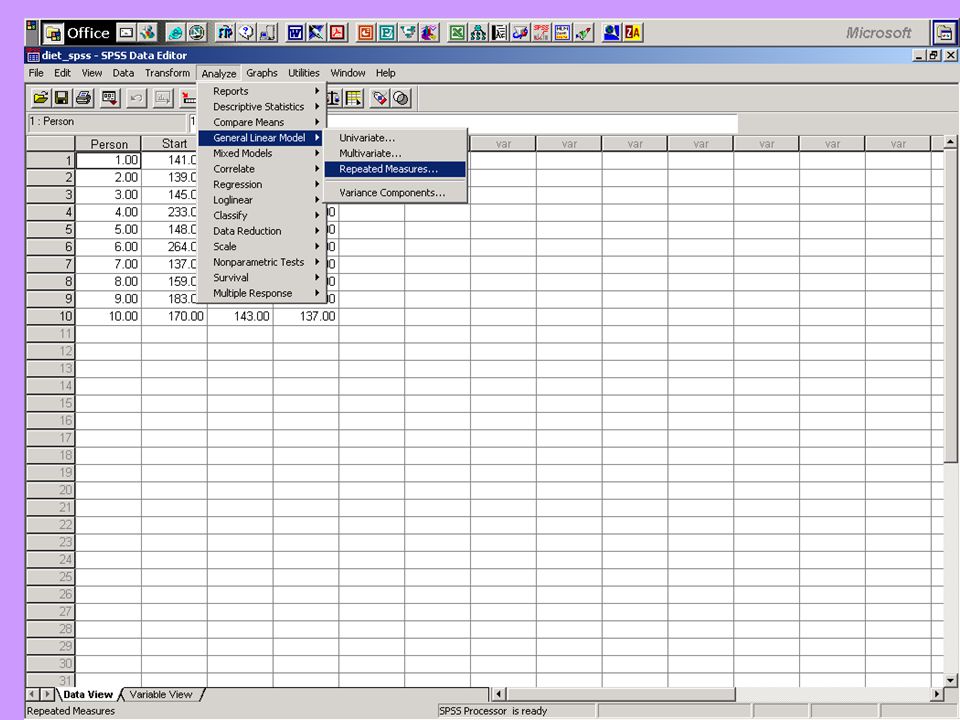
Task: Select cell with value 137.00
Action: click(306, 317)
